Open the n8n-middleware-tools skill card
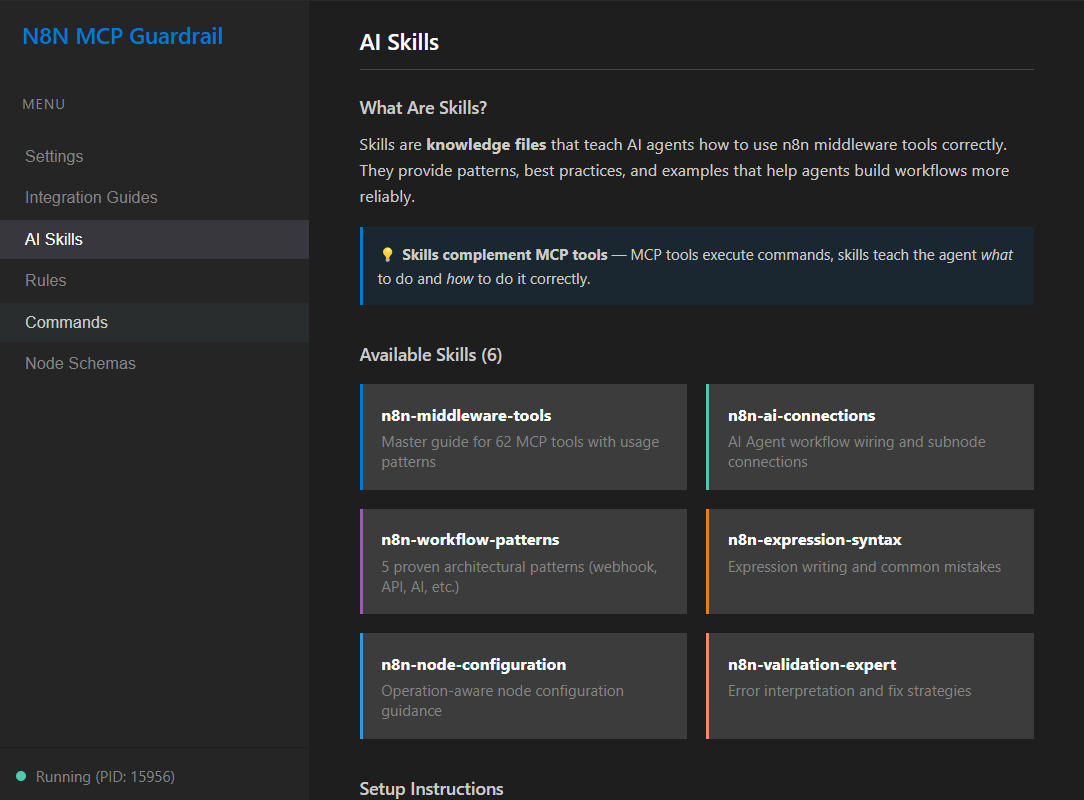 pyautogui.click(x=523, y=437)
